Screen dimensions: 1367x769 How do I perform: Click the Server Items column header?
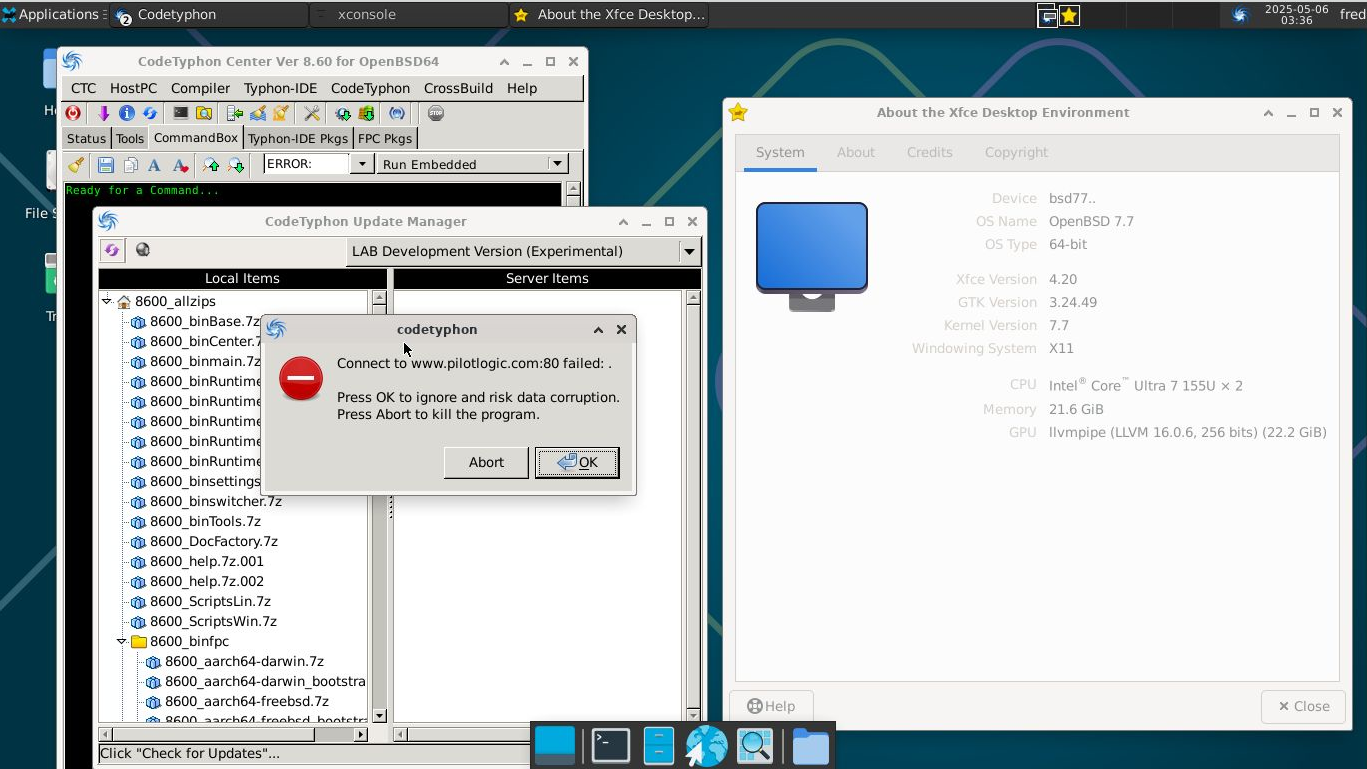click(x=547, y=278)
